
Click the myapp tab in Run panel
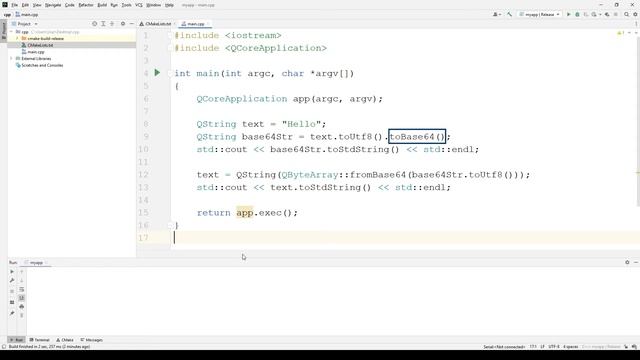36,263
